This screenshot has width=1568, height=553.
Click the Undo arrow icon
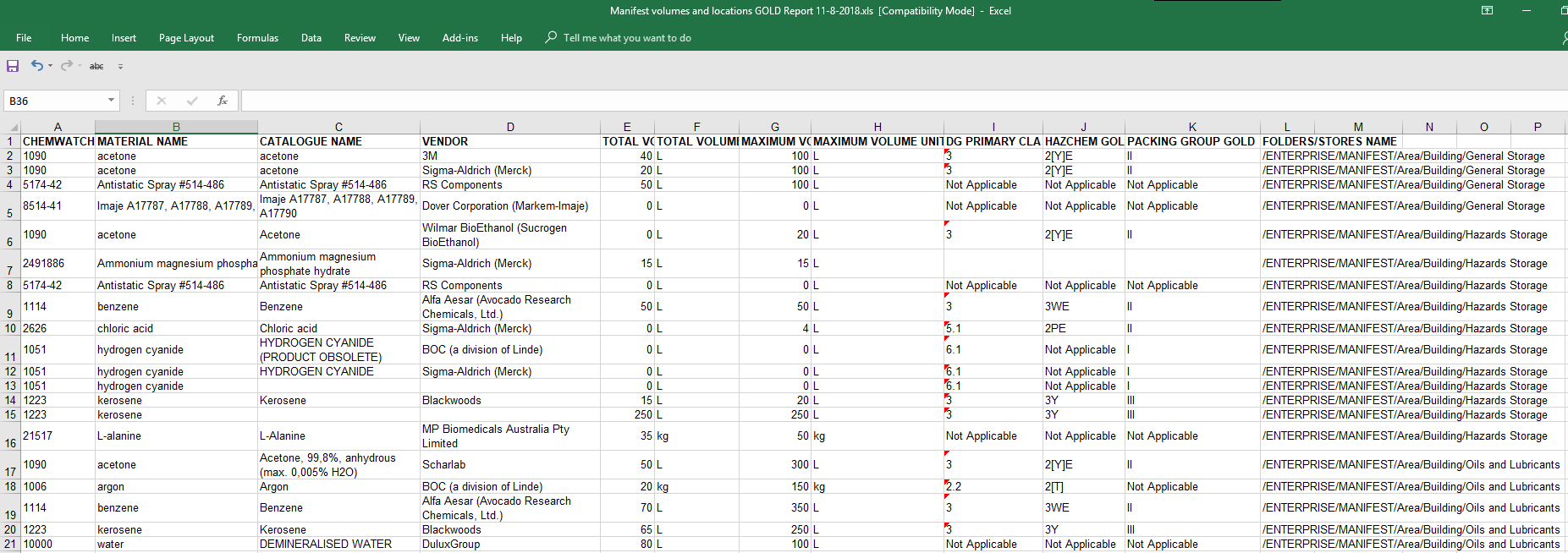tap(36, 65)
